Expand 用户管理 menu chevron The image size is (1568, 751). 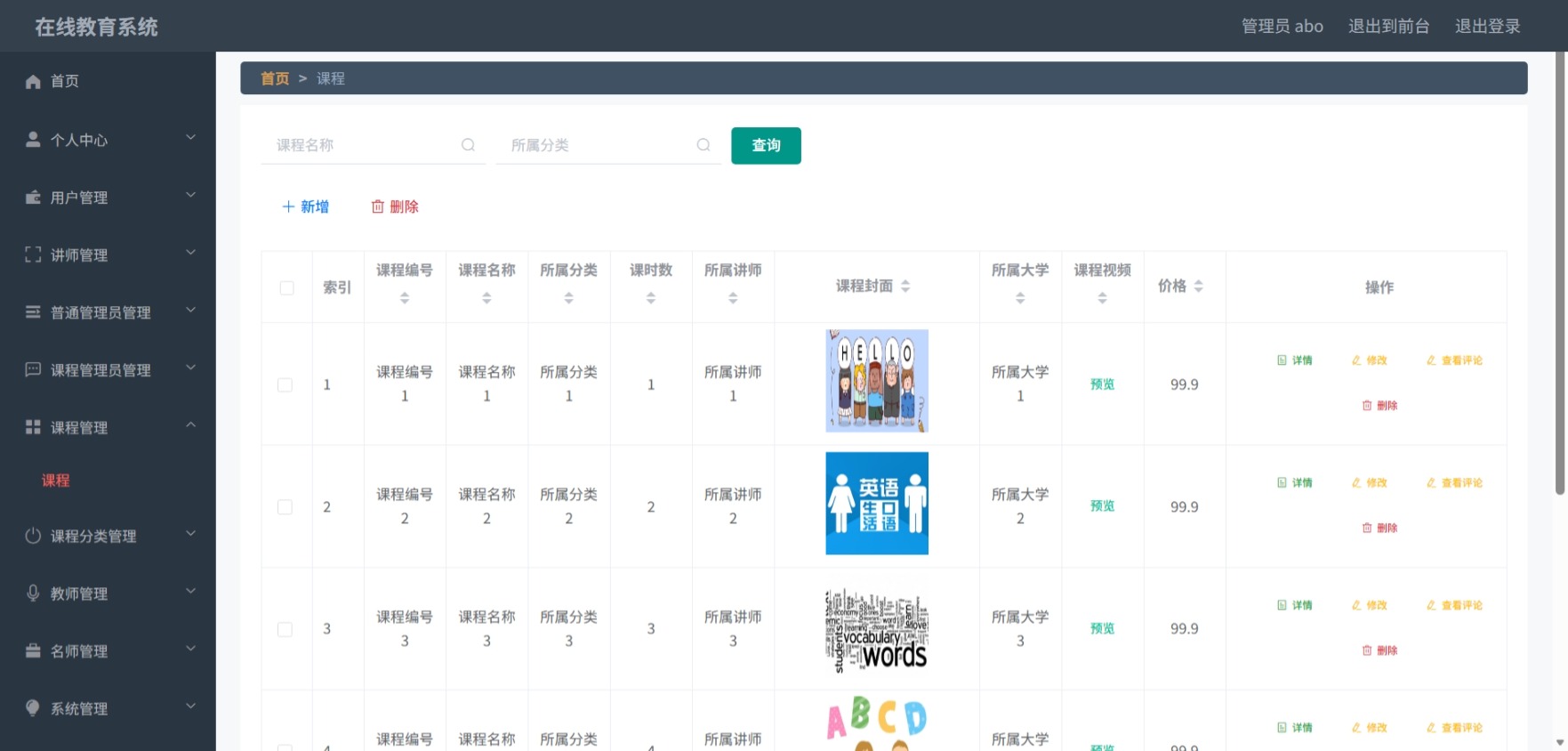[x=190, y=196]
